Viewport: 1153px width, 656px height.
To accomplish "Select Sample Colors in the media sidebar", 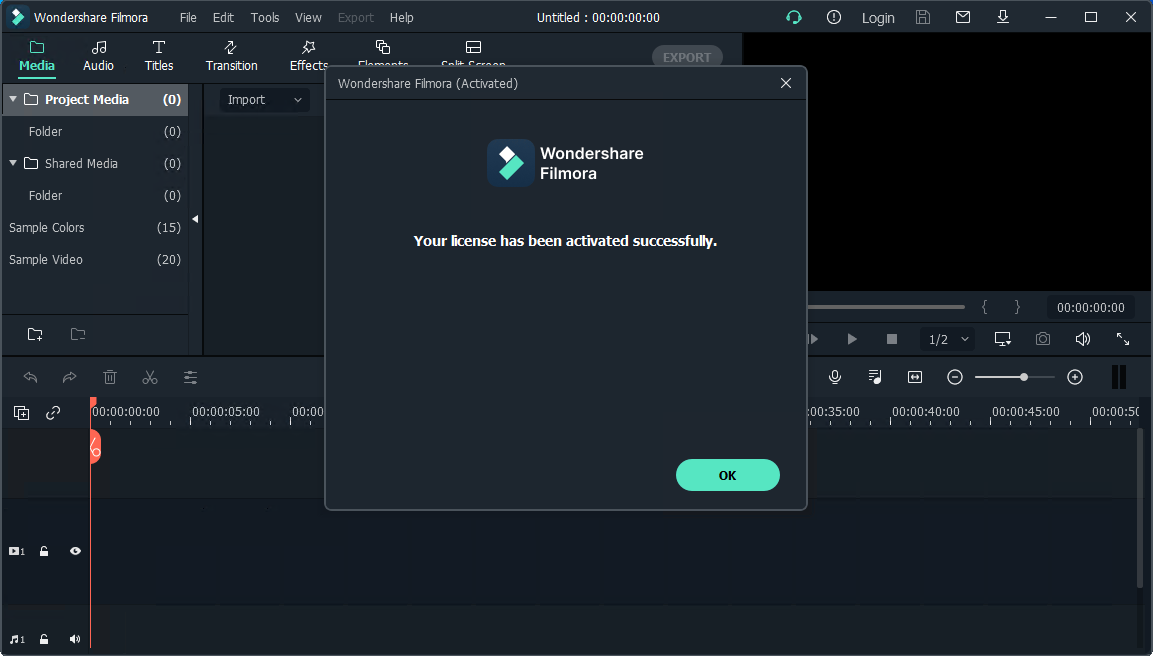I will click(46, 227).
